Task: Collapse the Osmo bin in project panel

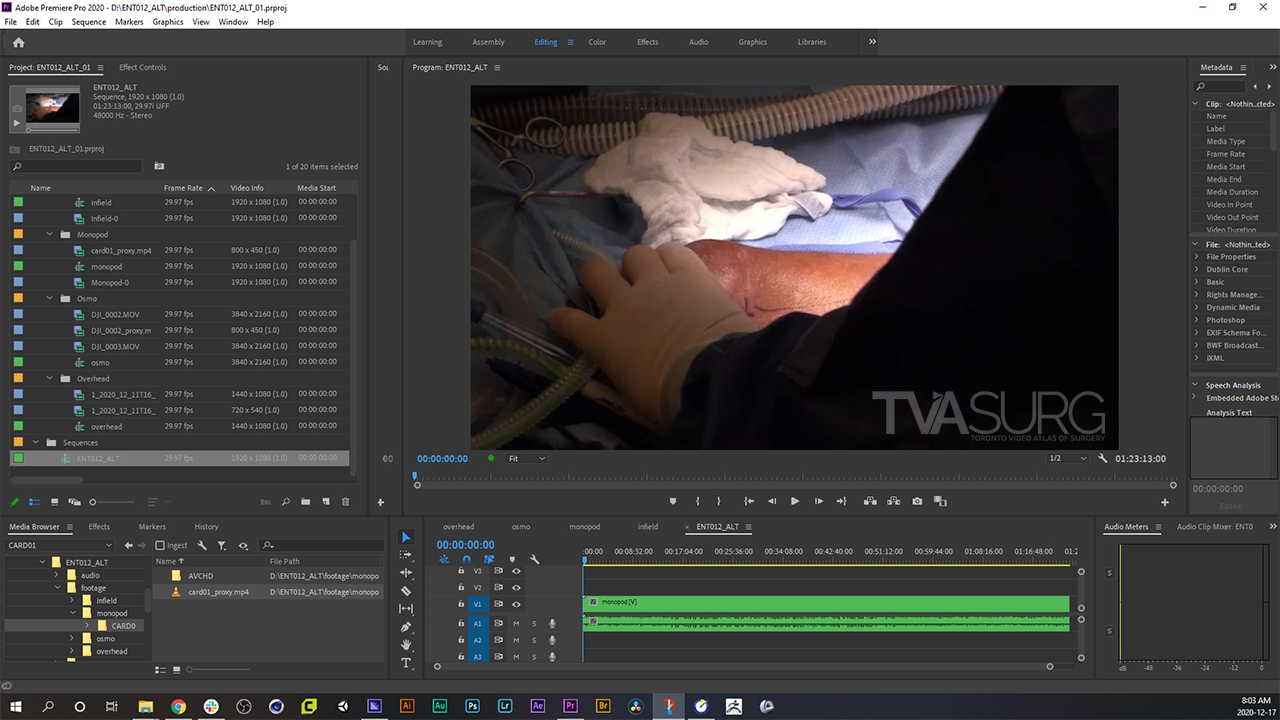Action: click(x=51, y=298)
